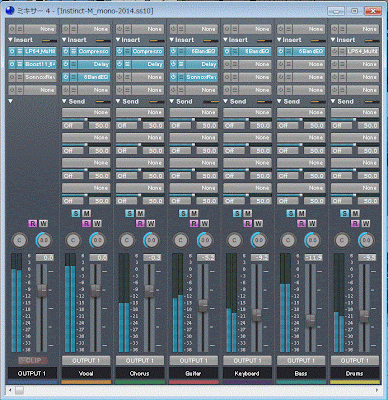Mute the Bass channel
The width and height of the screenshot is (388, 400).
(x=301, y=213)
